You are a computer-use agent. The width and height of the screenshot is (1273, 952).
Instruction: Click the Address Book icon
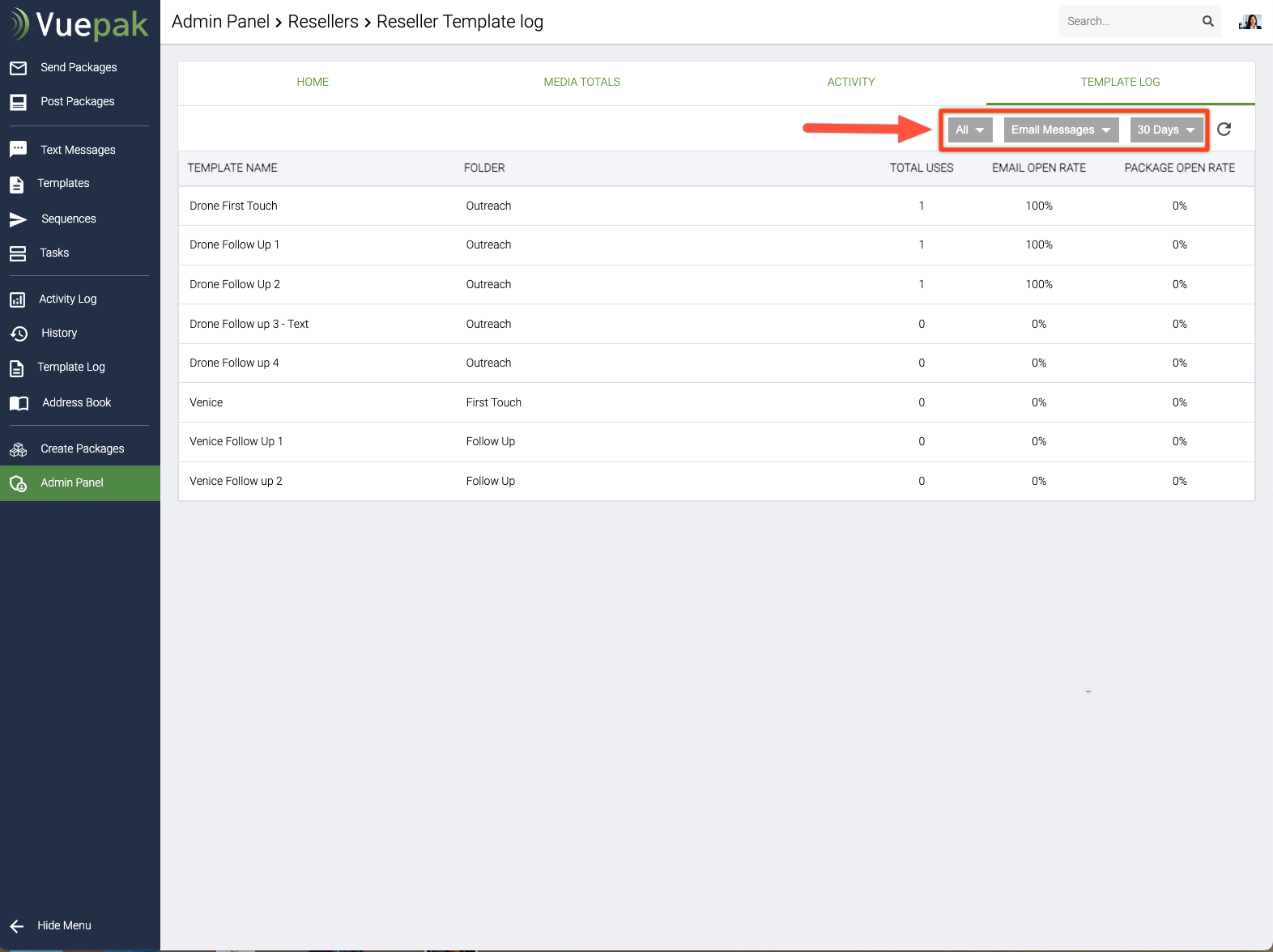tap(19, 403)
